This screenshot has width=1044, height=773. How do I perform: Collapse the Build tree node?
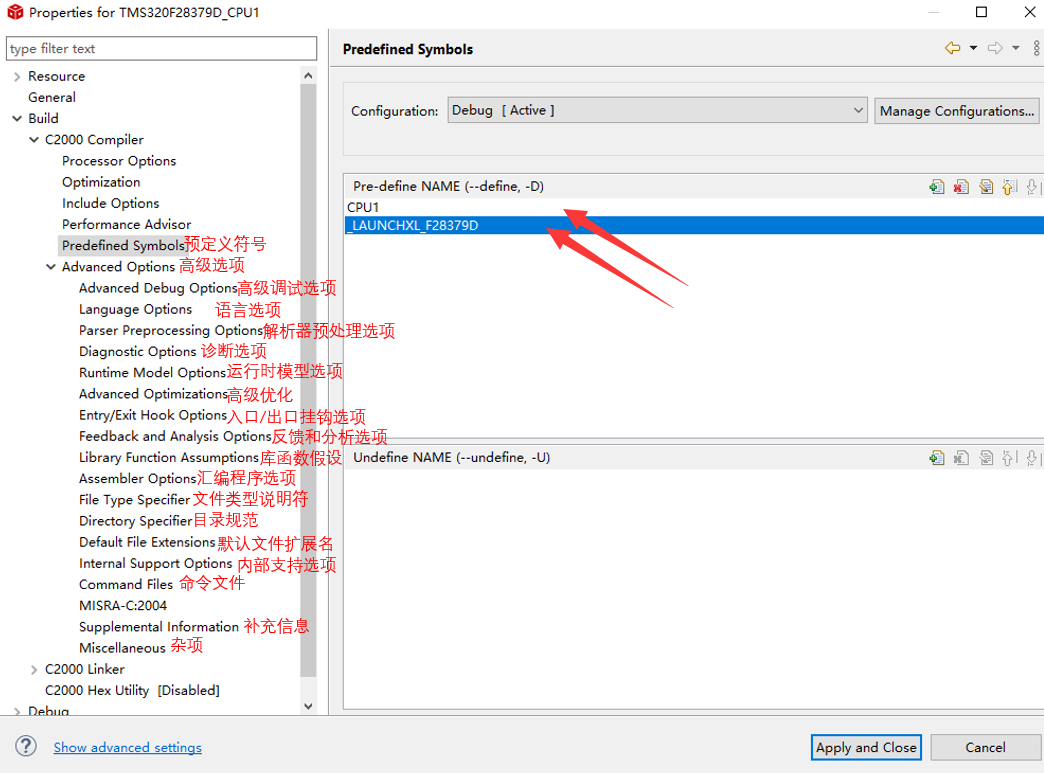click(x=17, y=119)
